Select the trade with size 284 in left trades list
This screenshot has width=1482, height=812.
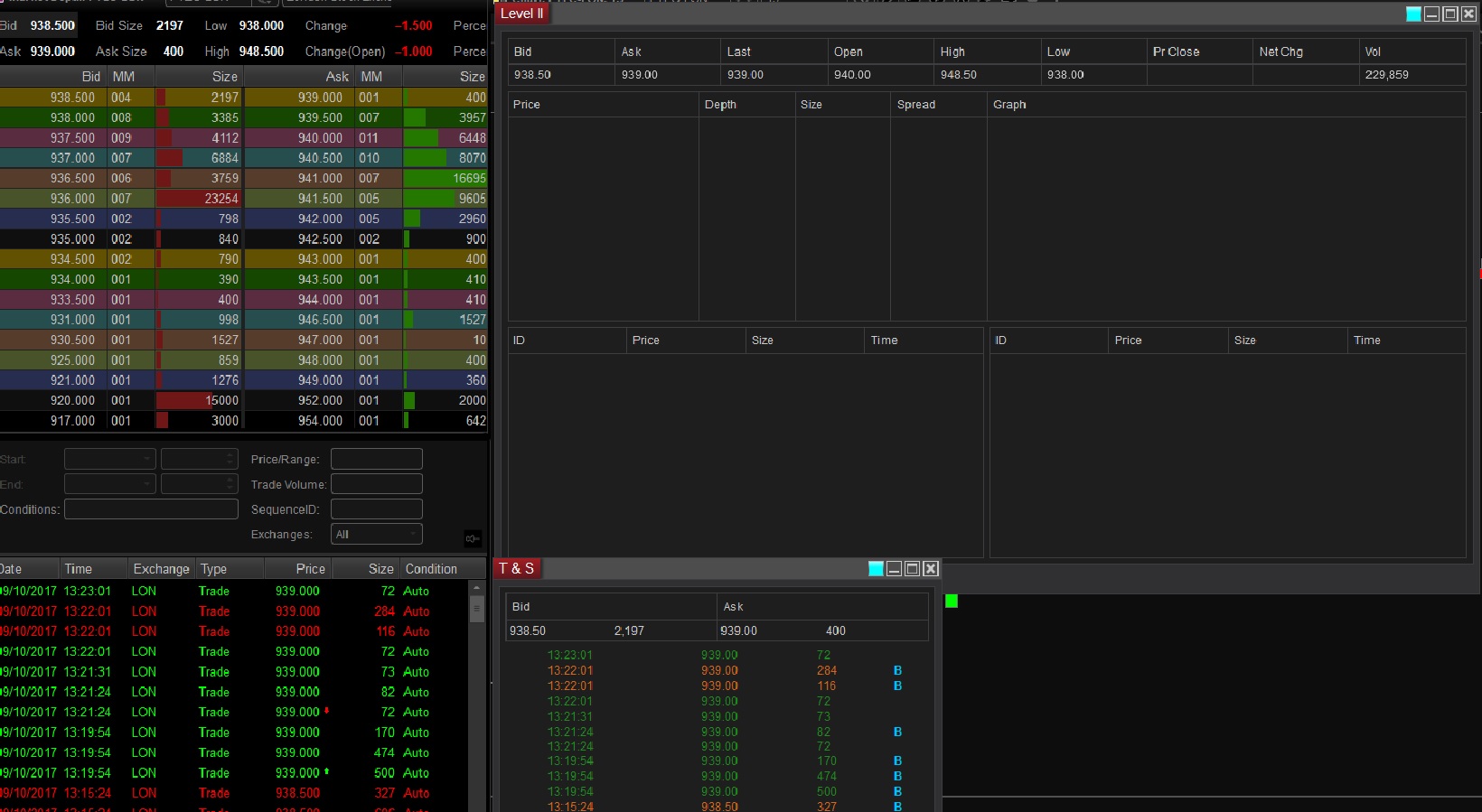234,611
